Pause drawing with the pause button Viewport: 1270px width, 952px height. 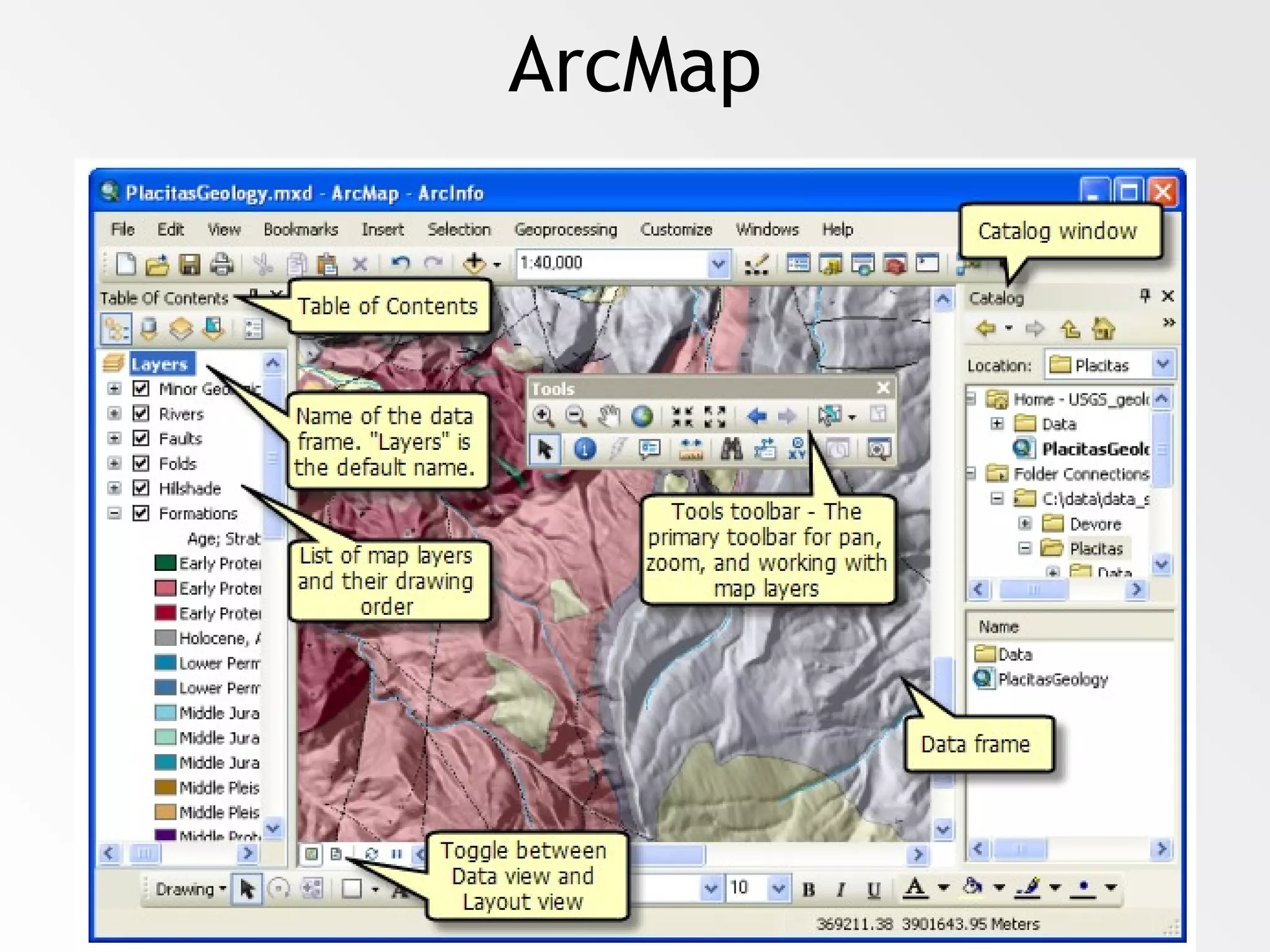397,854
